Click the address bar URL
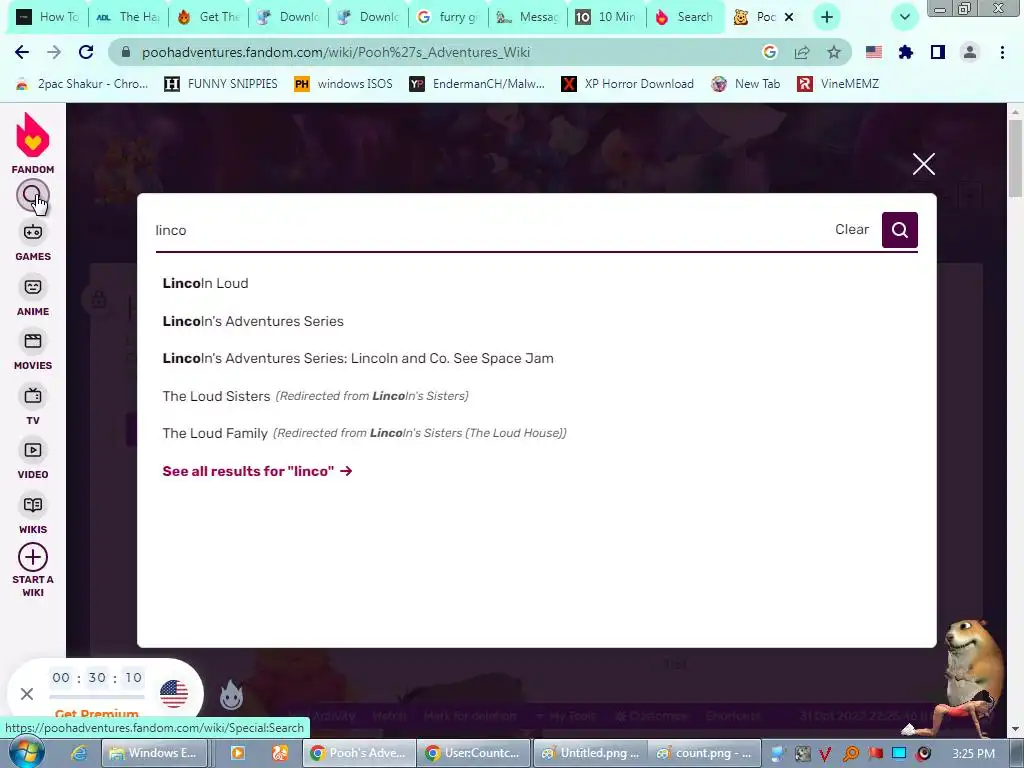The width and height of the screenshot is (1024, 768). click(336, 52)
